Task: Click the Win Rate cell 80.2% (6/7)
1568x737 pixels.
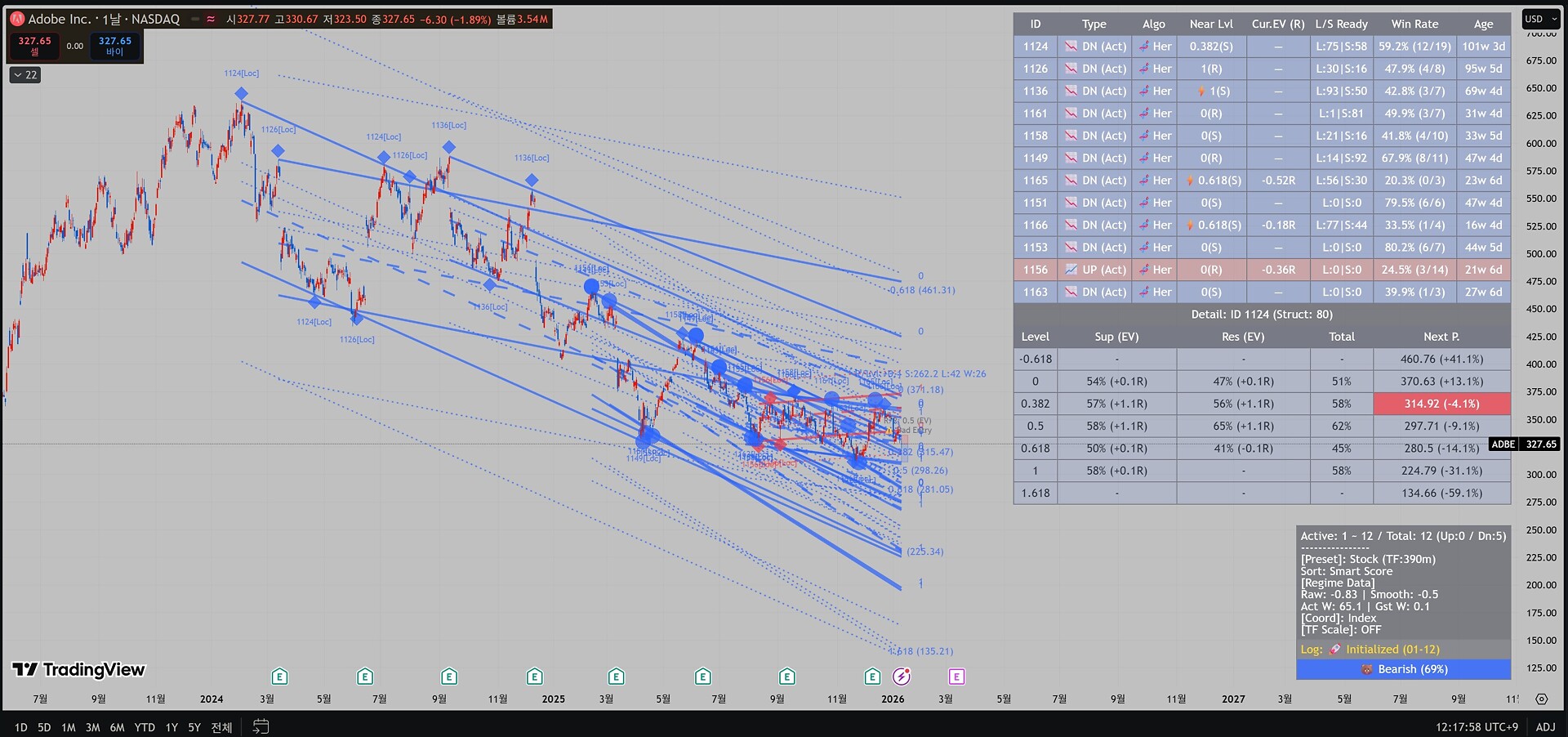Action: coord(1415,248)
